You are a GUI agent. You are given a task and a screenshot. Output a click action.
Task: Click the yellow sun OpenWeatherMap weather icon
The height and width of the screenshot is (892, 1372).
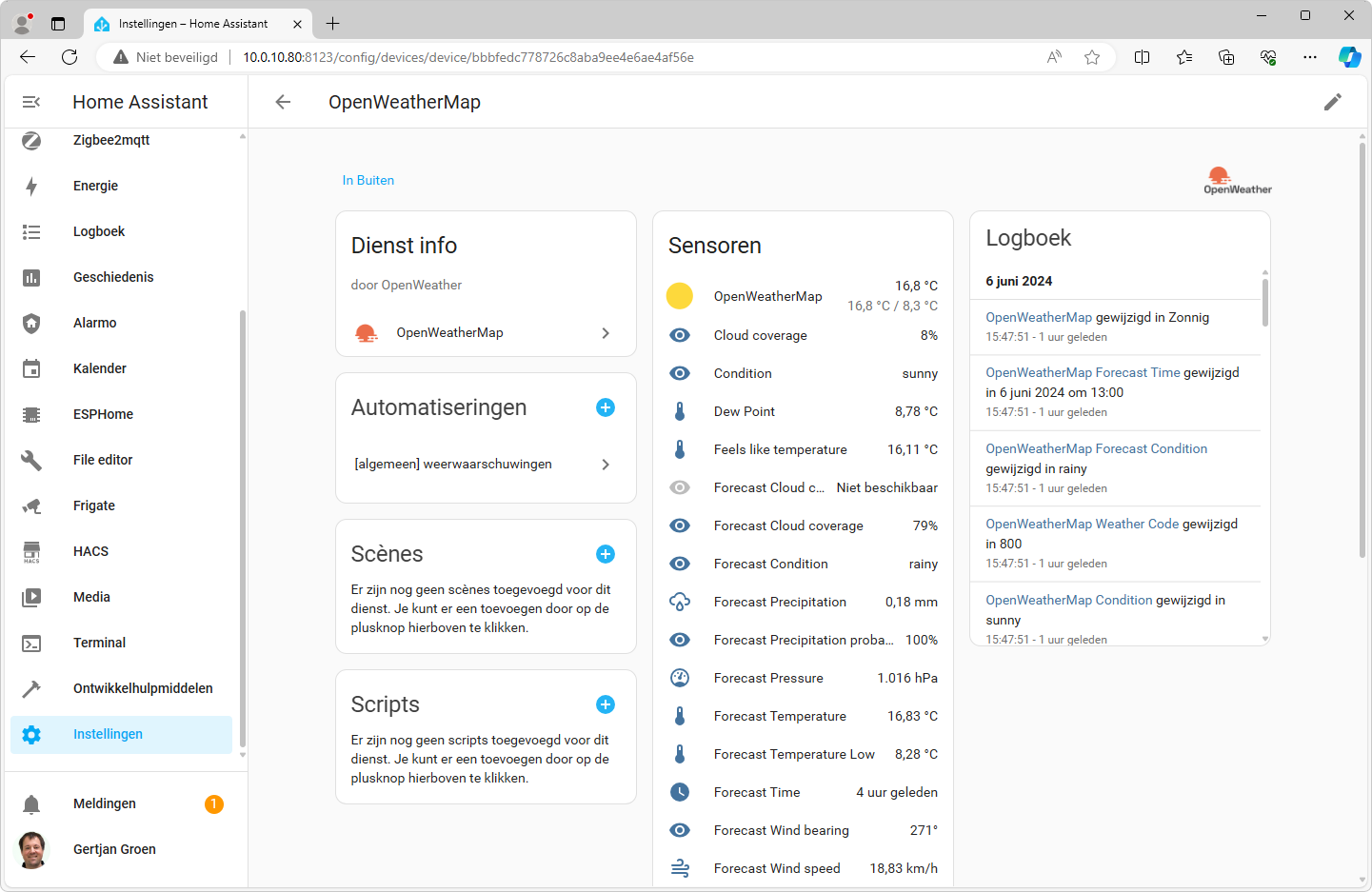click(x=680, y=296)
